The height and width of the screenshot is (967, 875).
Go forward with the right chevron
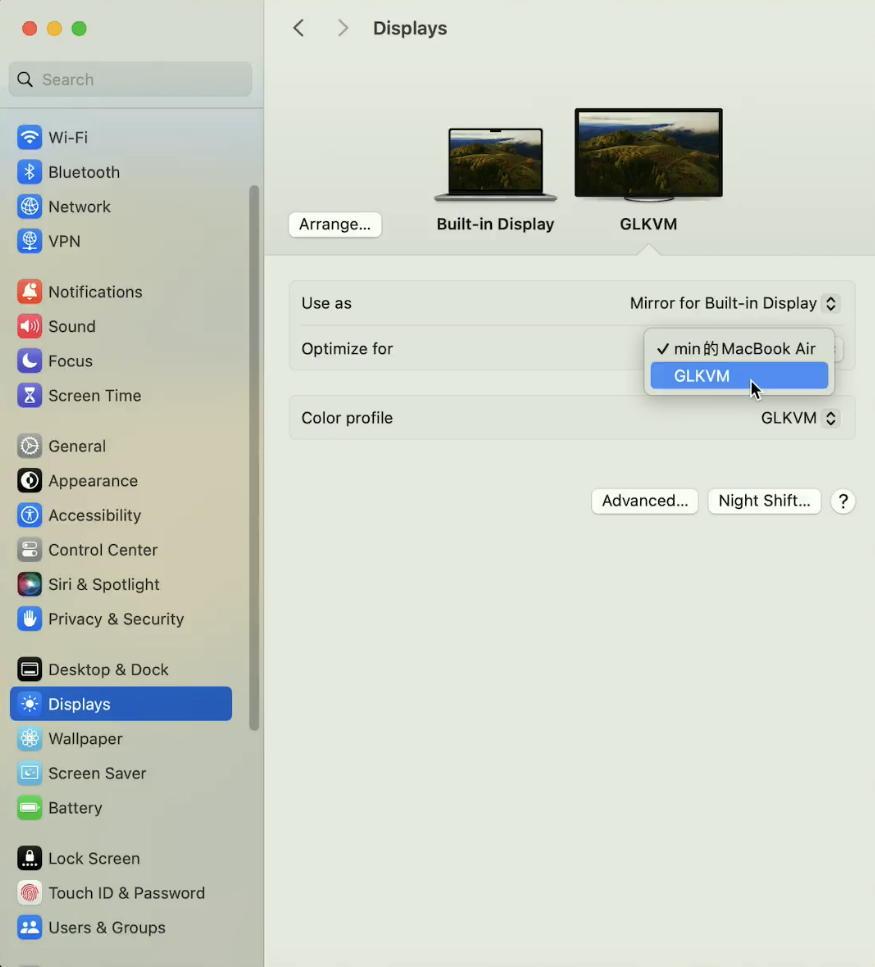point(343,28)
